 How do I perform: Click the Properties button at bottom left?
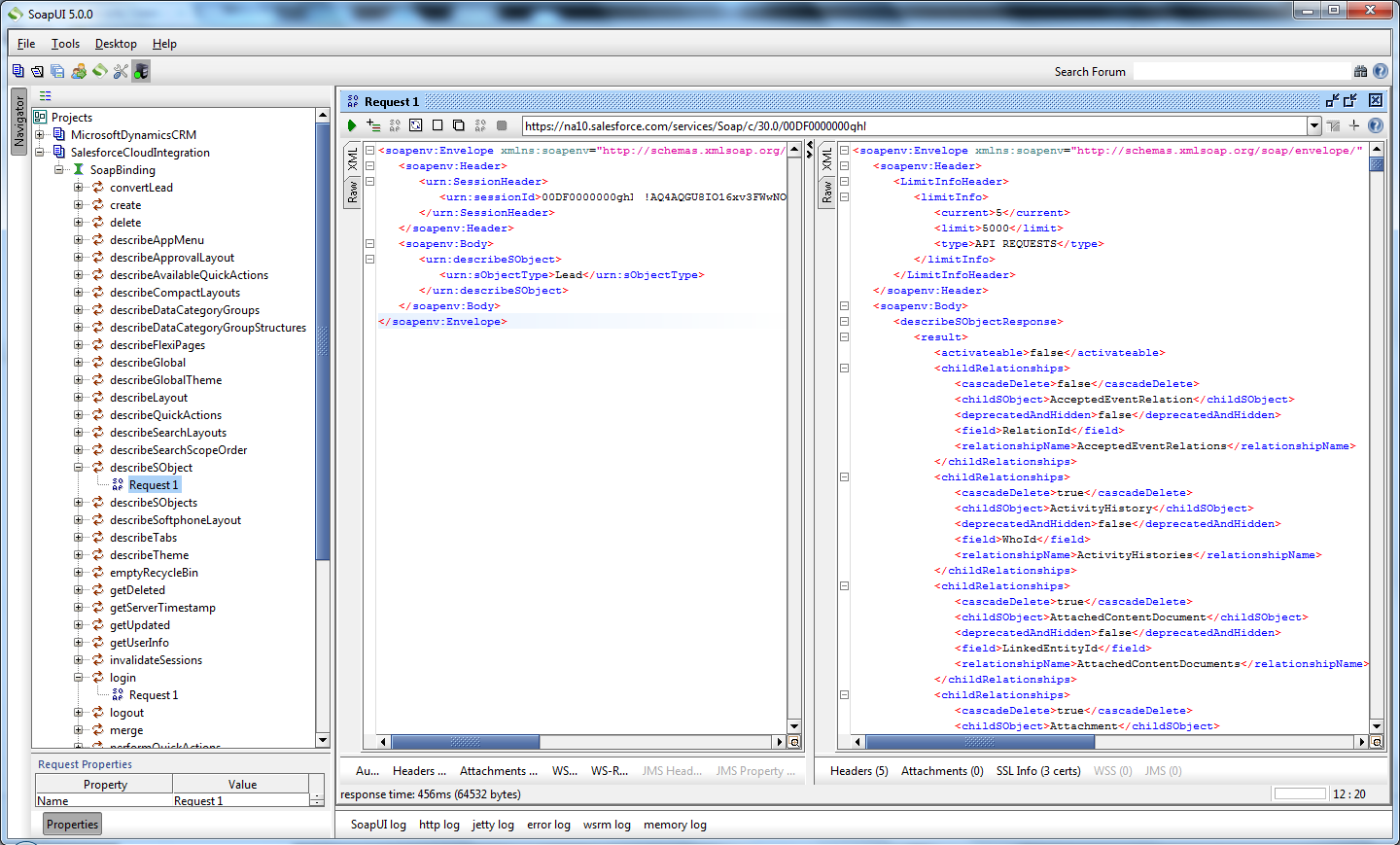point(73,825)
